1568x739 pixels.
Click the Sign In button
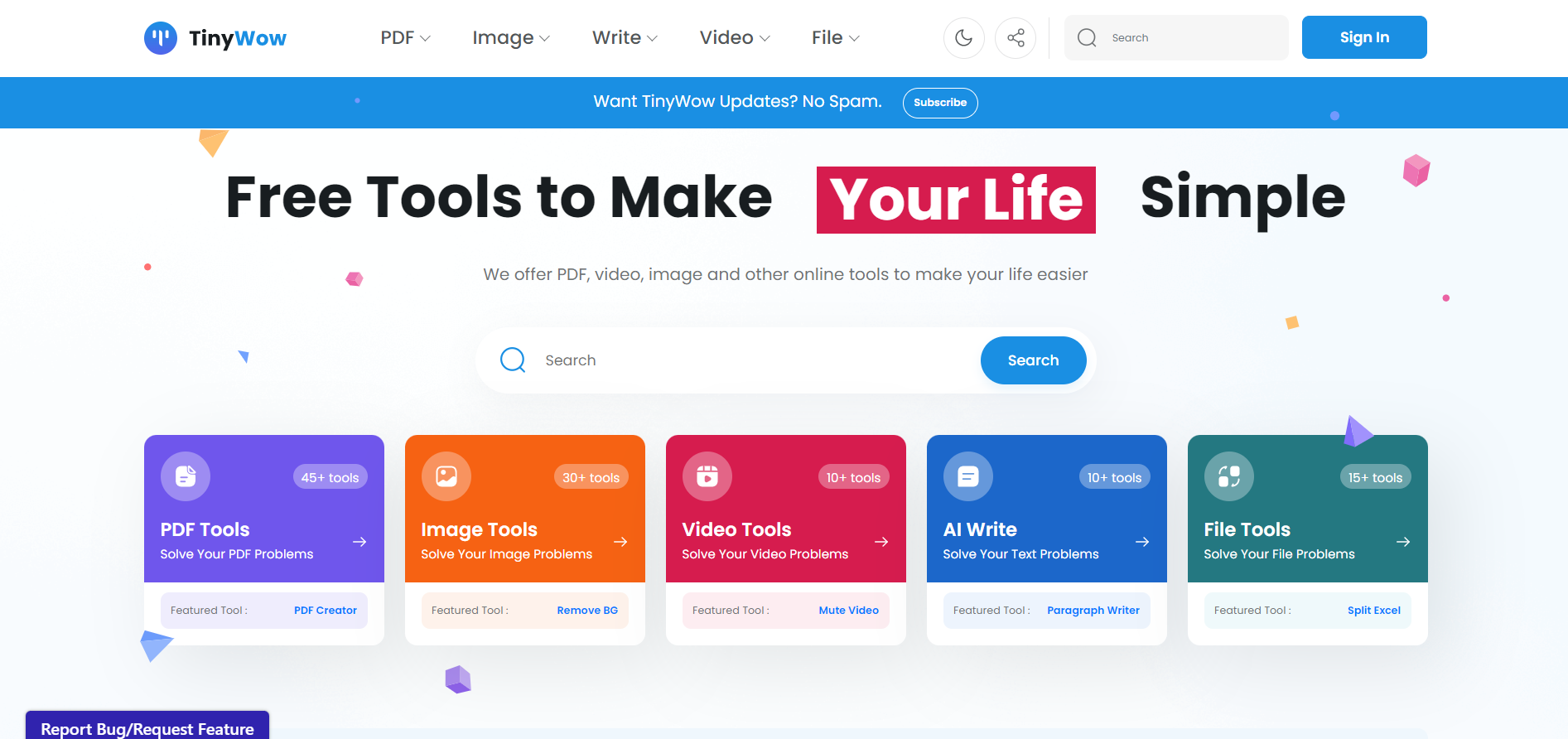pos(1364,37)
